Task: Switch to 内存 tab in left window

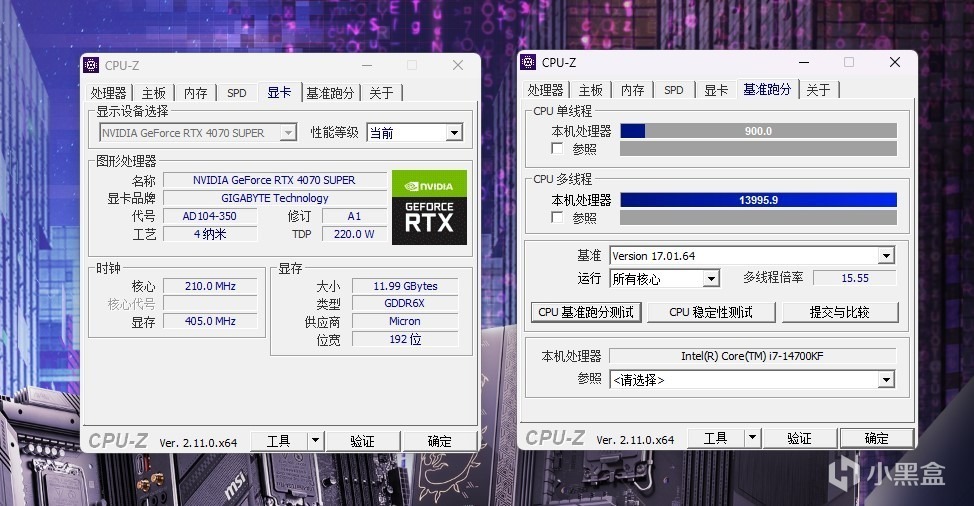Action: 196,93
